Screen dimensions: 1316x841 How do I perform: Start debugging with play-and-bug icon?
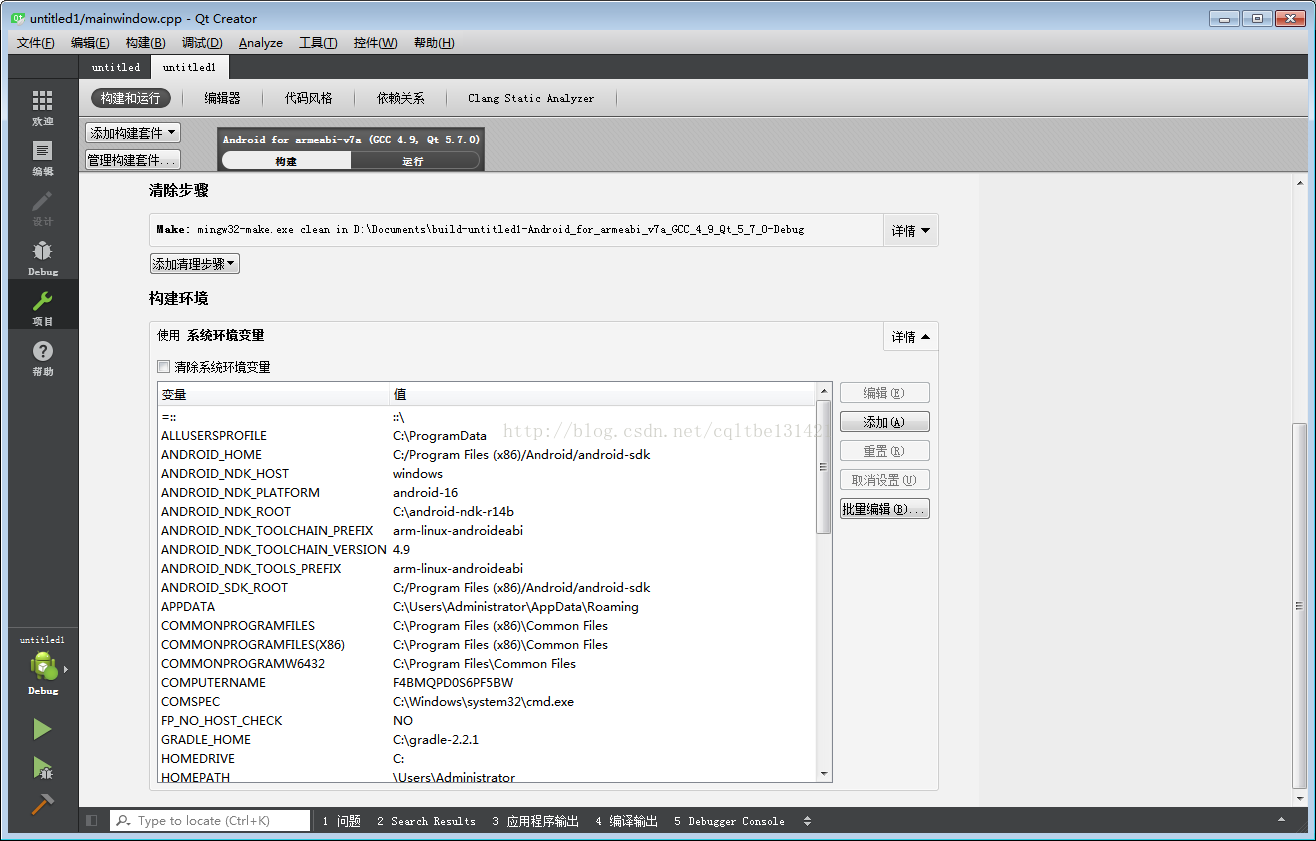pos(42,767)
